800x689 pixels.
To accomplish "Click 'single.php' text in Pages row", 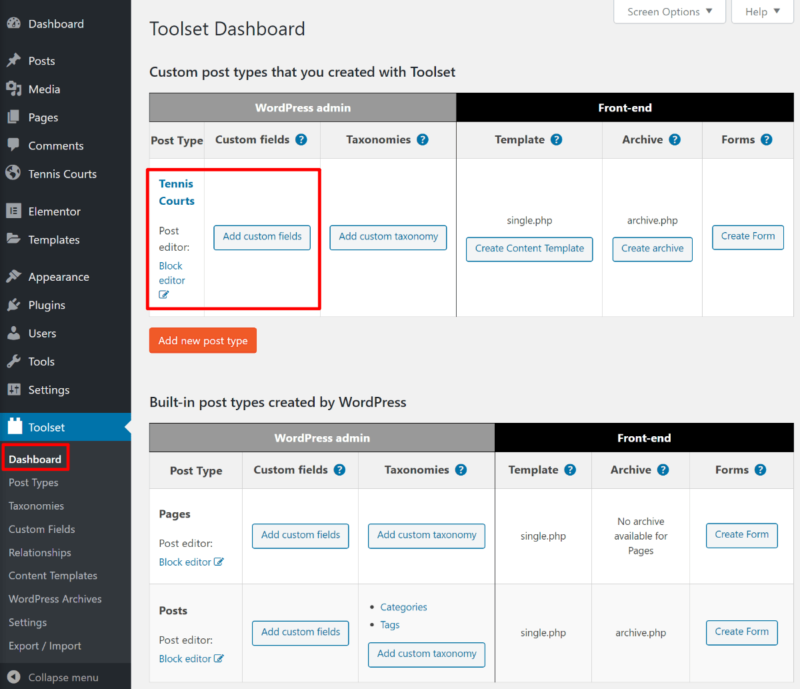I will click(543, 536).
